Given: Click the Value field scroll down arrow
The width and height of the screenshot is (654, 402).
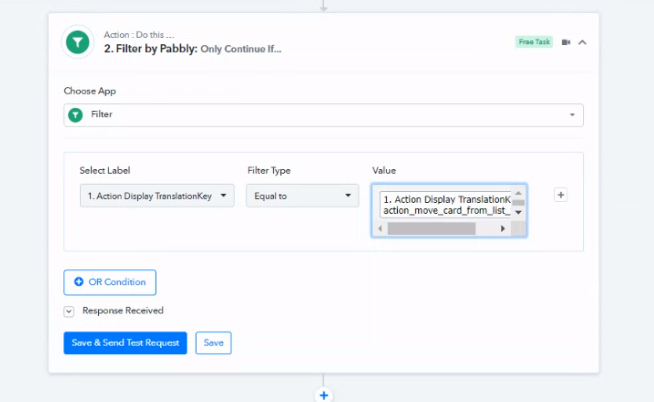Looking at the screenshot, I should click(x=518, y=212).
